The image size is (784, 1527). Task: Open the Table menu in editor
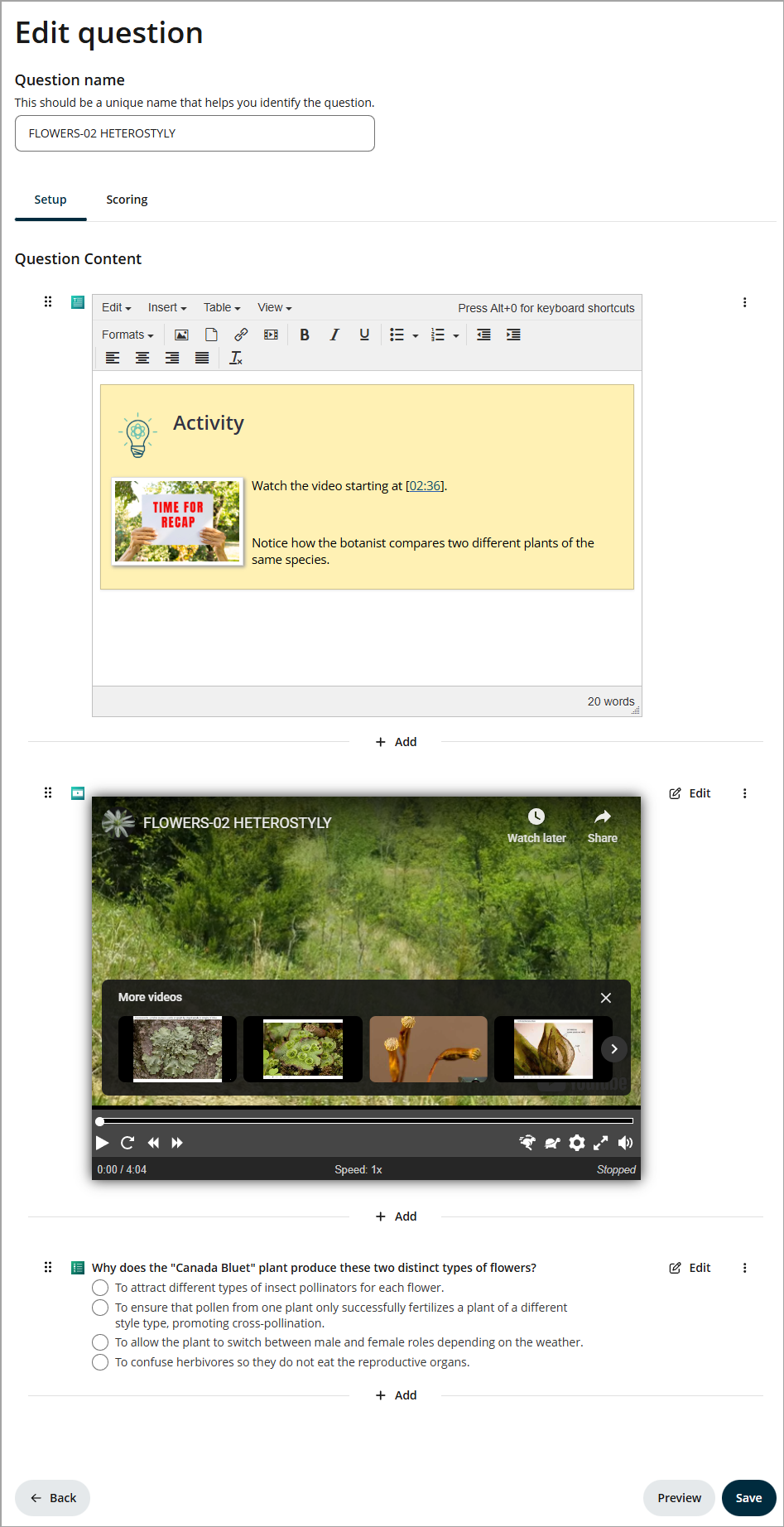click(x=222, y=307)
